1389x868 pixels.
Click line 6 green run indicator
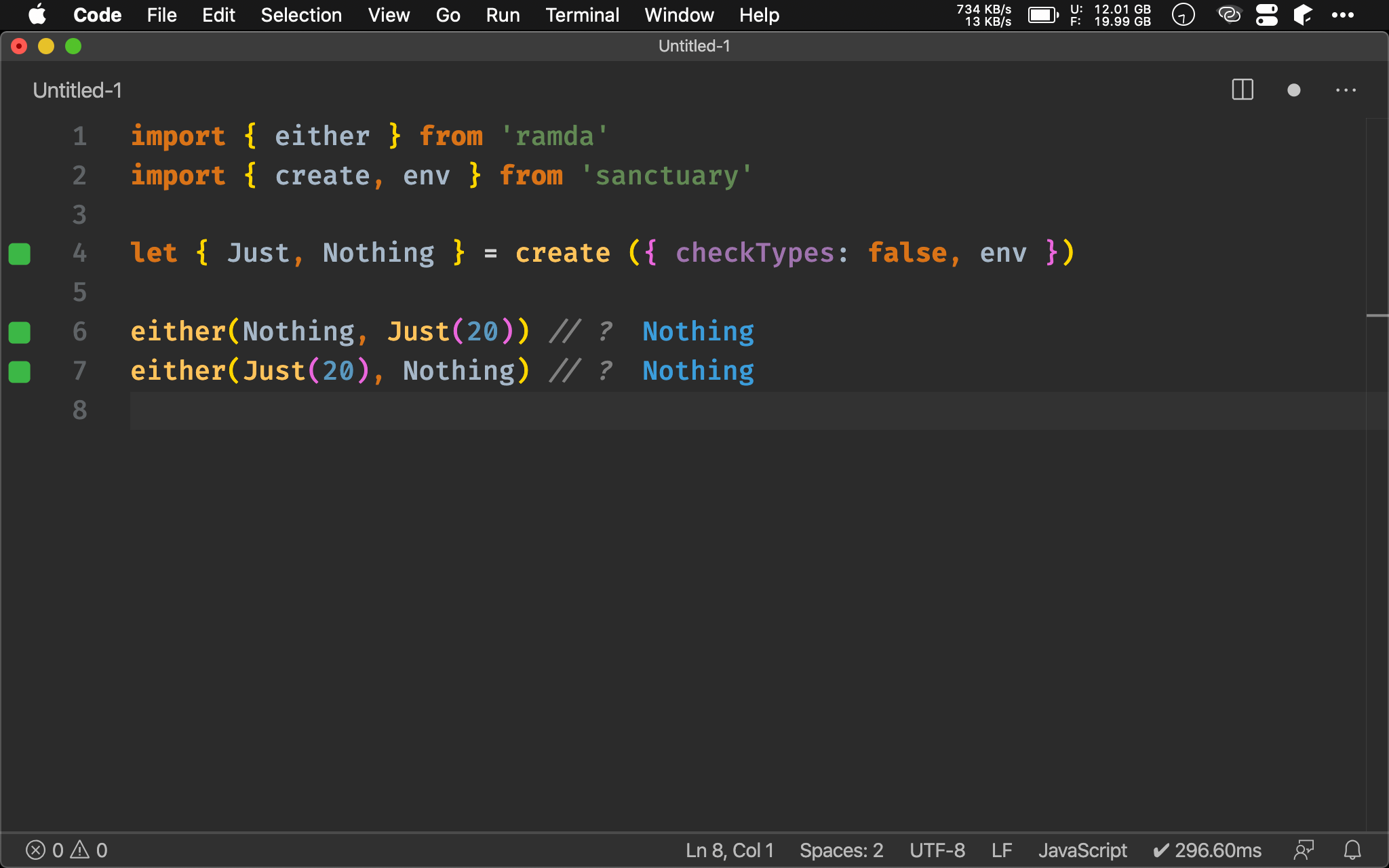[21, 332]
